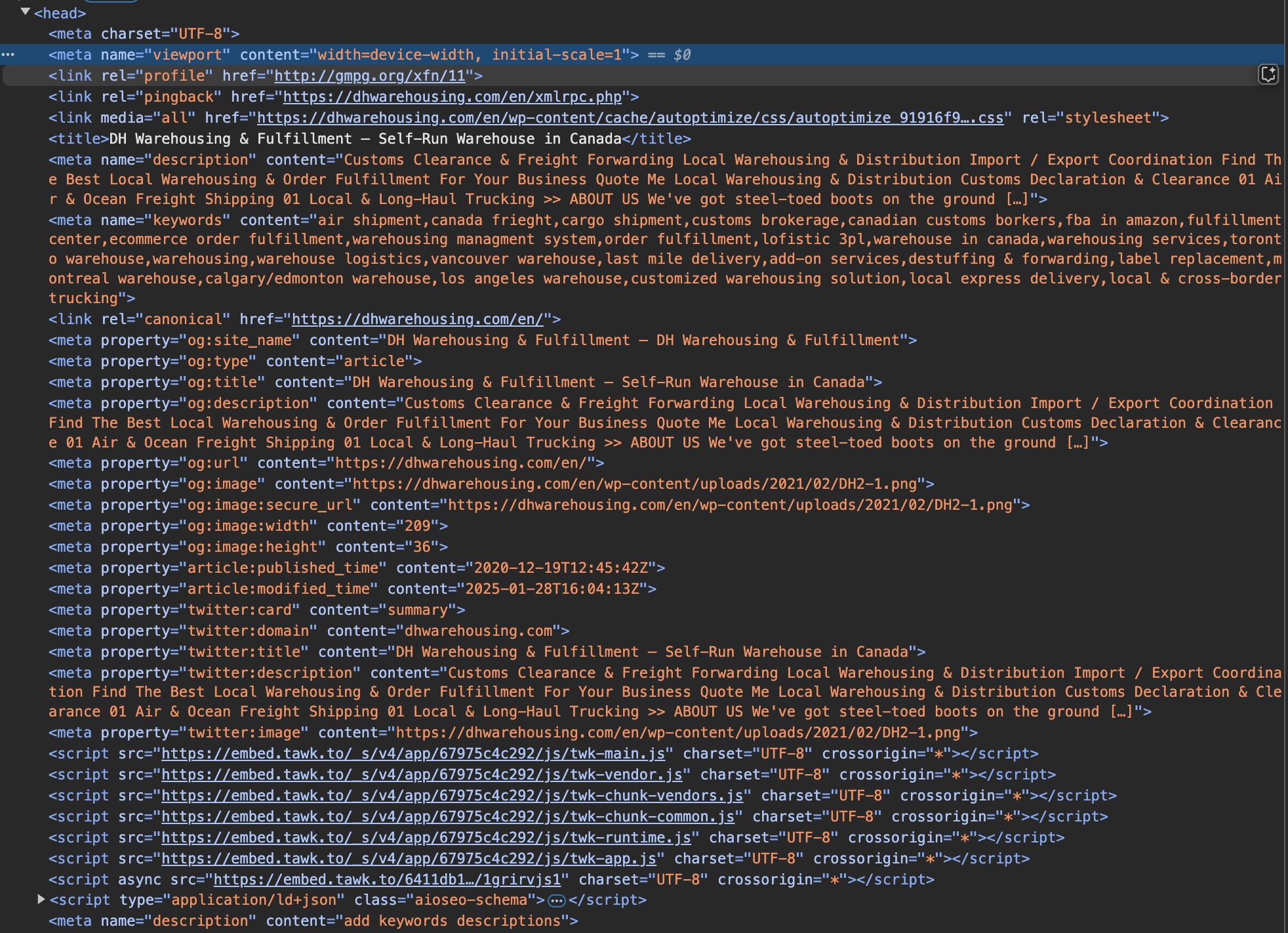Open the async tawk.to 1grirvjs1 script link
This screenshot has width=1288, height=933.
(387, 879)
